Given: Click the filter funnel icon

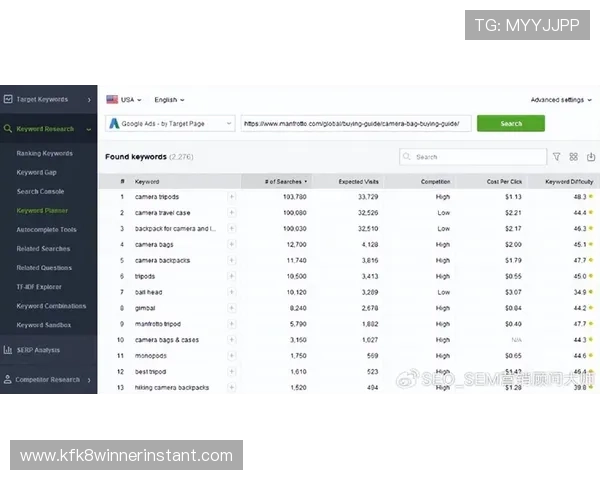Looking at the screenshot, I should 557,157.
